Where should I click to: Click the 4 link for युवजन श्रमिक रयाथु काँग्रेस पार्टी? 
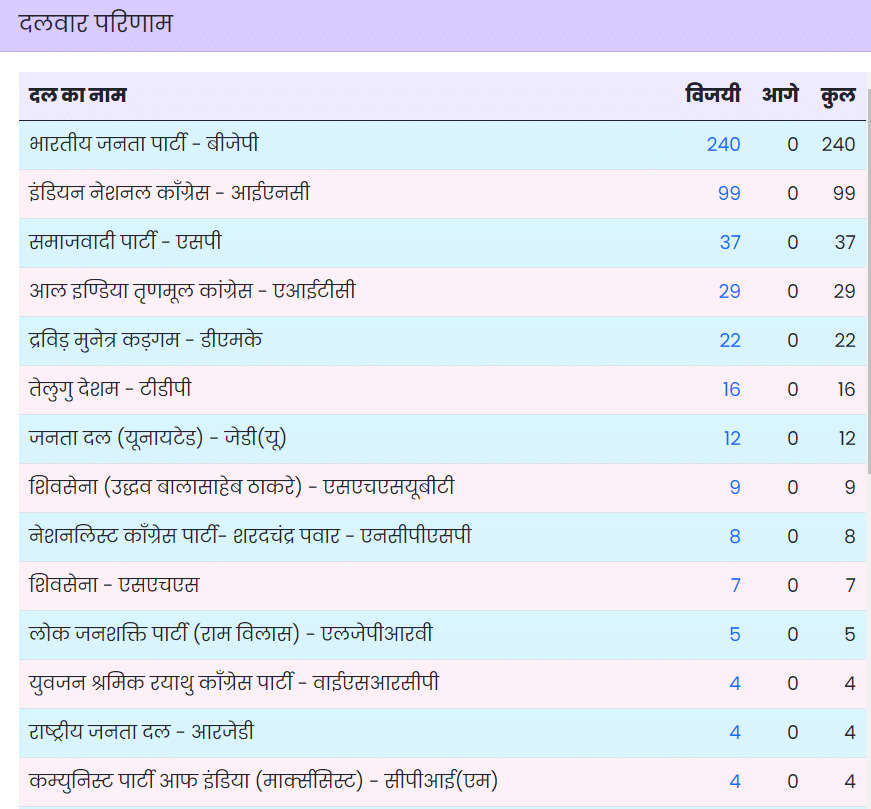735,683
